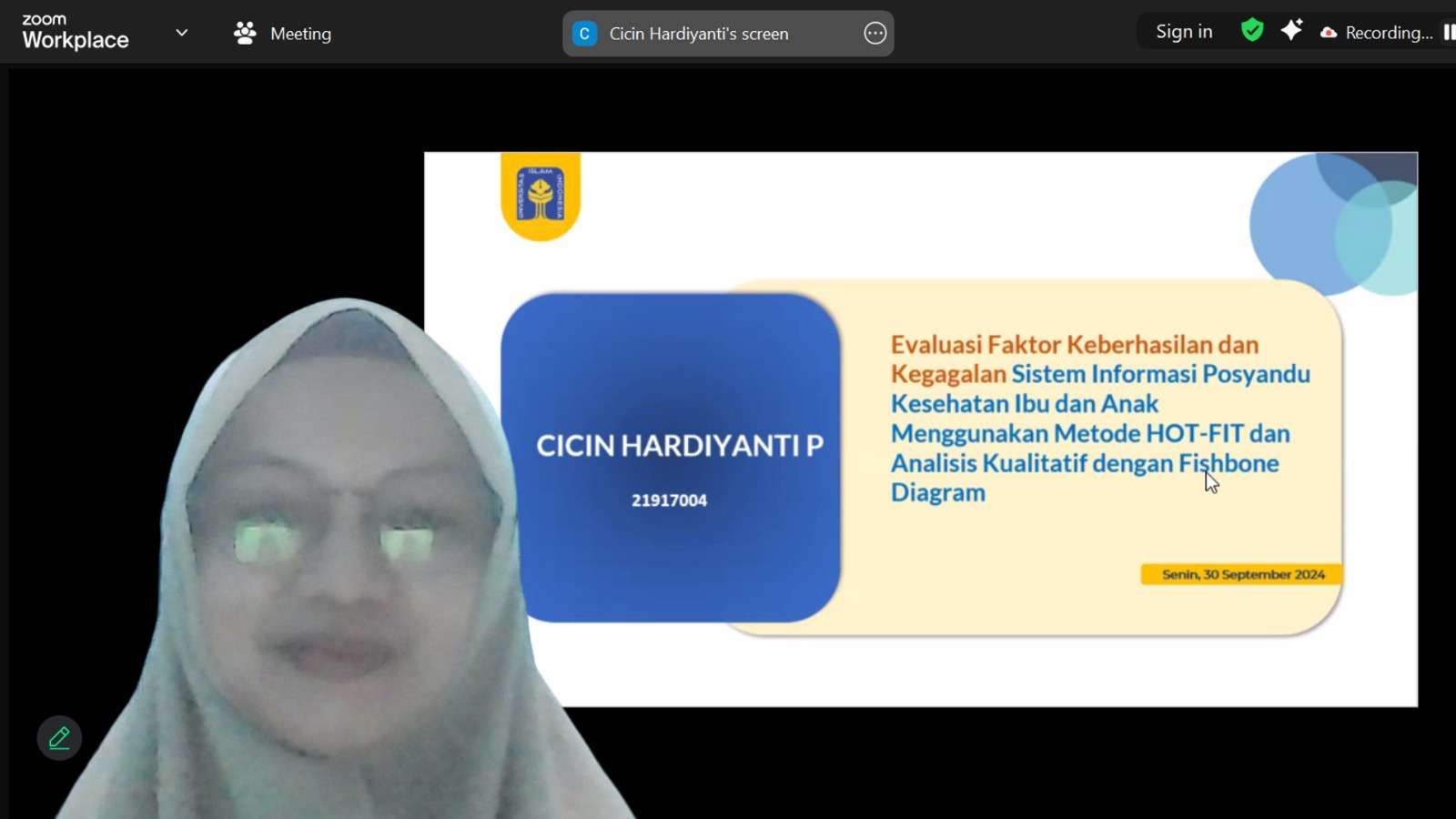
Task: Click the Meeting participants icon
Action: tap(245, 34)
